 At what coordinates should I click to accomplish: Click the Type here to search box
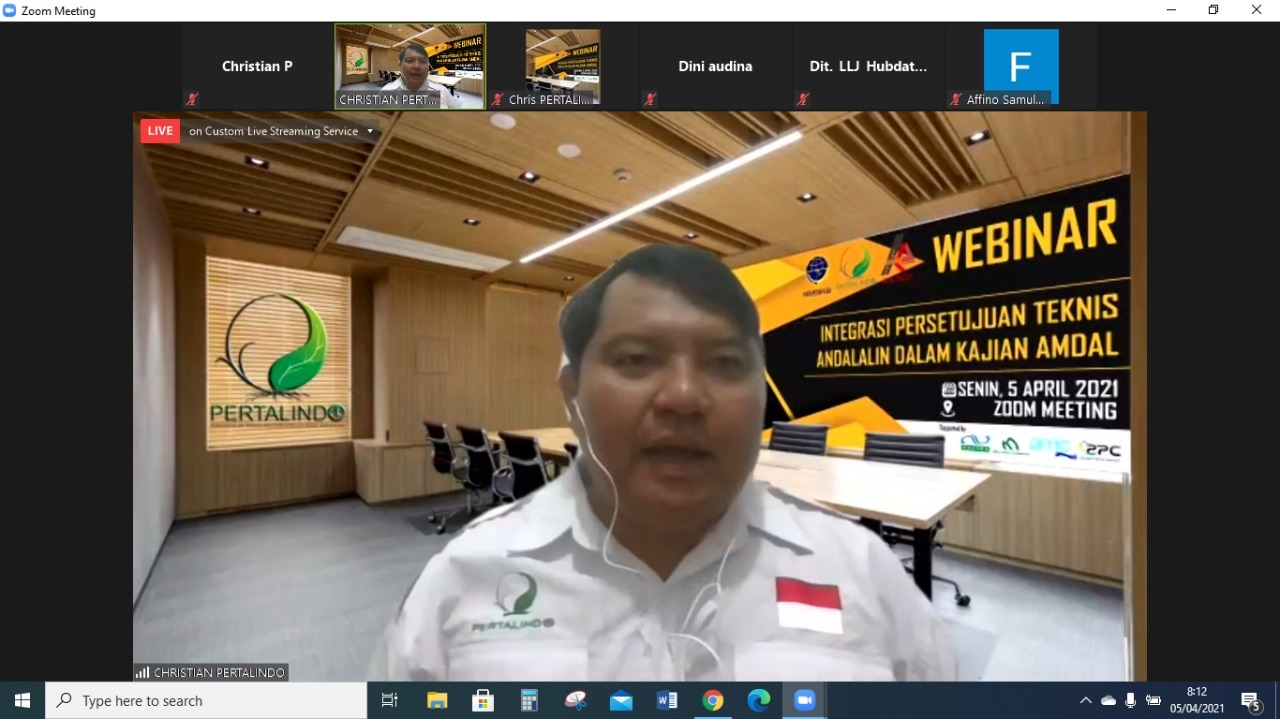click(206, 701)
